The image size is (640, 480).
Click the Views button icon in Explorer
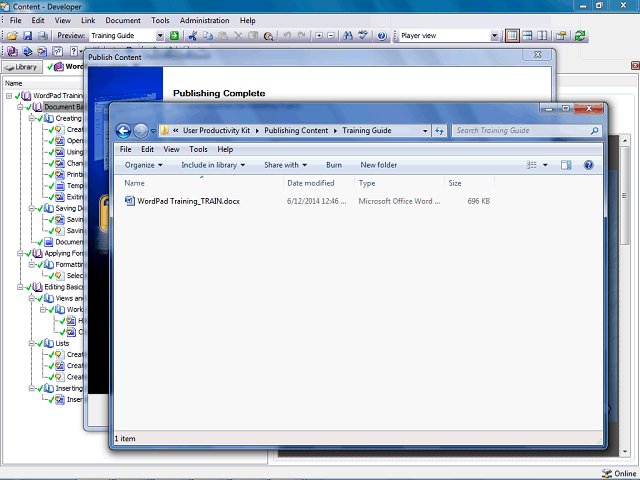pos(531,165)
